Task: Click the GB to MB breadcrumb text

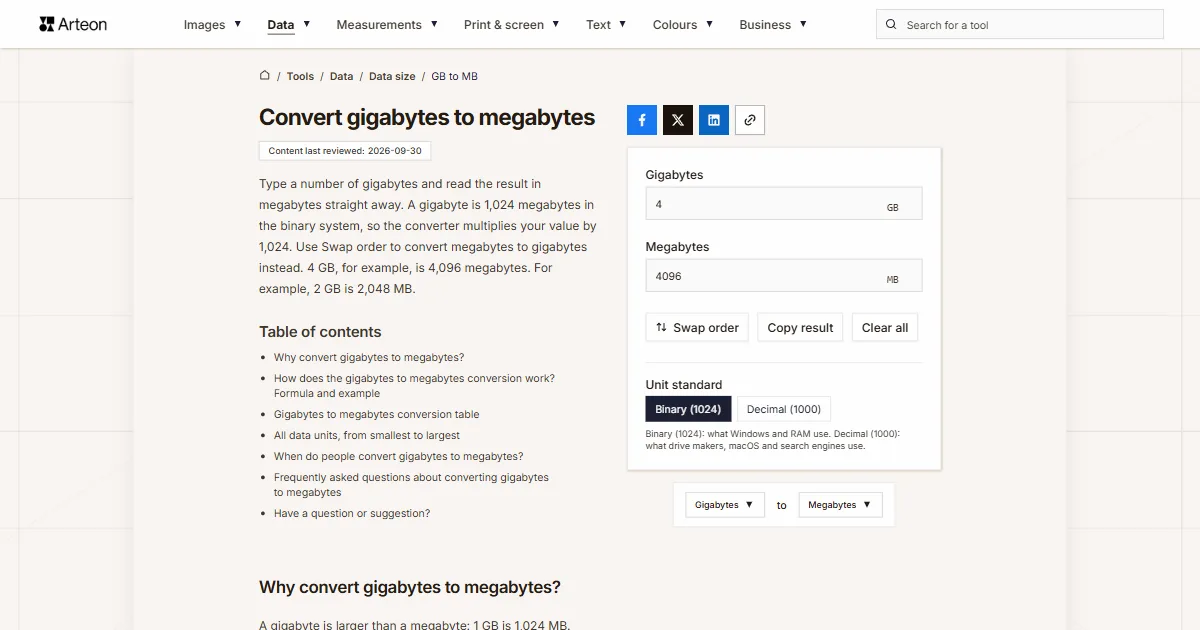Action: click(x=455, y=76)
